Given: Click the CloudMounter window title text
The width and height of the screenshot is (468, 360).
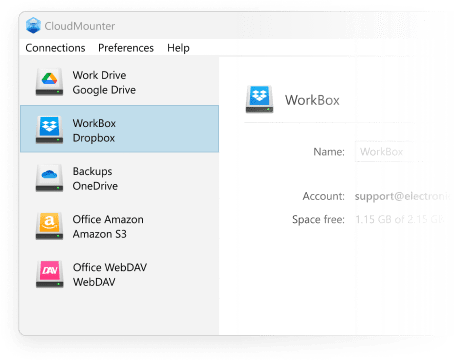Looking at the screenshot, I should [x=80, y=26].
